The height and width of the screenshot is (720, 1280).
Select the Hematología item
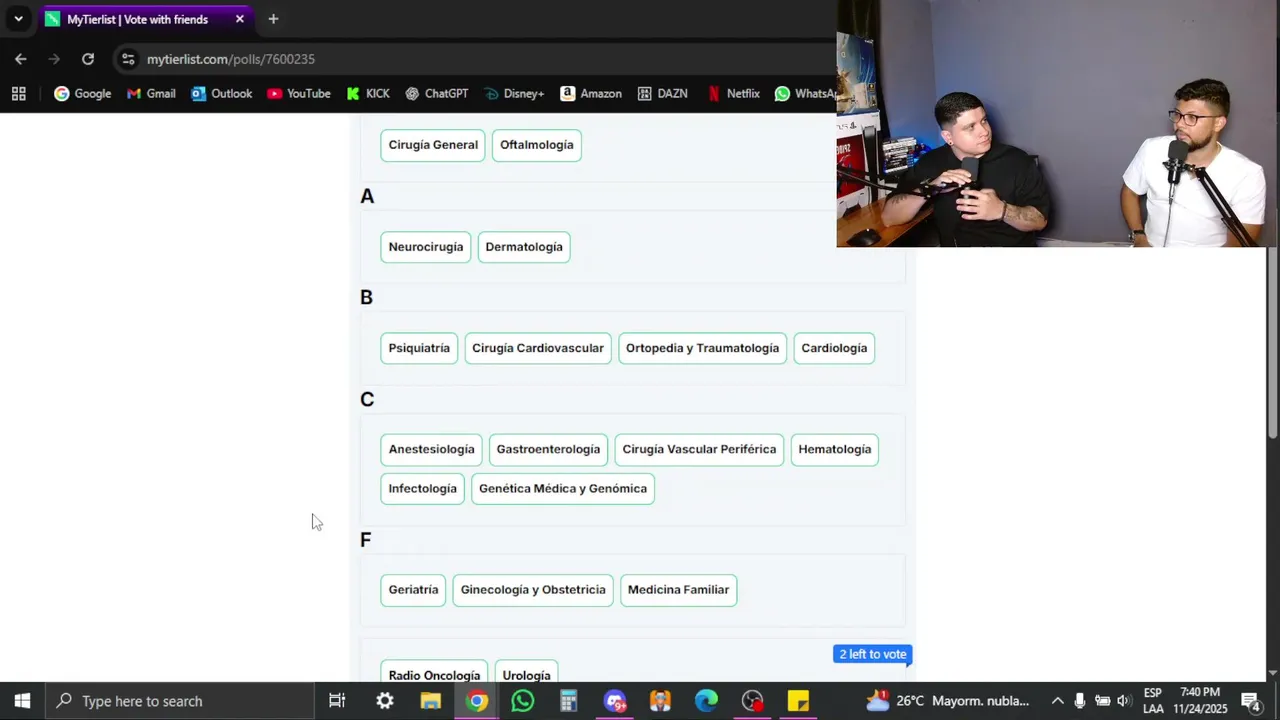tap(835, 449)
